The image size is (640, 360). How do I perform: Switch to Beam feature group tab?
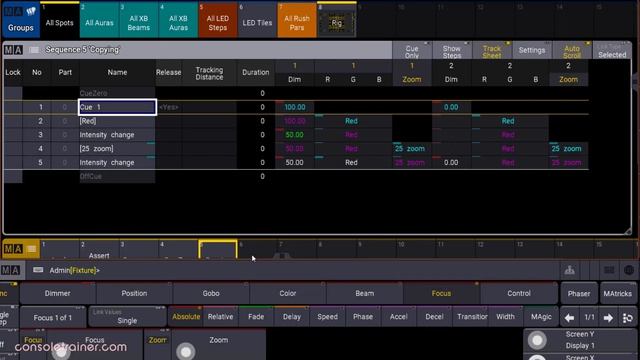pyautogui.click(x=364, y=293)
